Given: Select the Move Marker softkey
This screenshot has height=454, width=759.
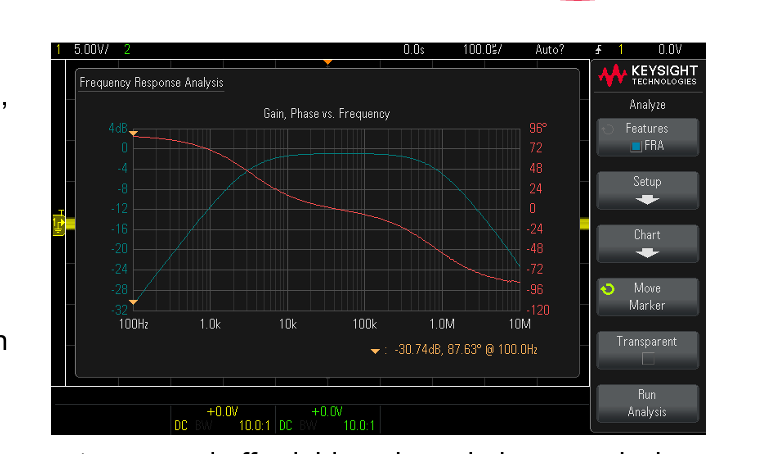Looking at the screenshot, I should pyautogui.click(x=647, y=297).
